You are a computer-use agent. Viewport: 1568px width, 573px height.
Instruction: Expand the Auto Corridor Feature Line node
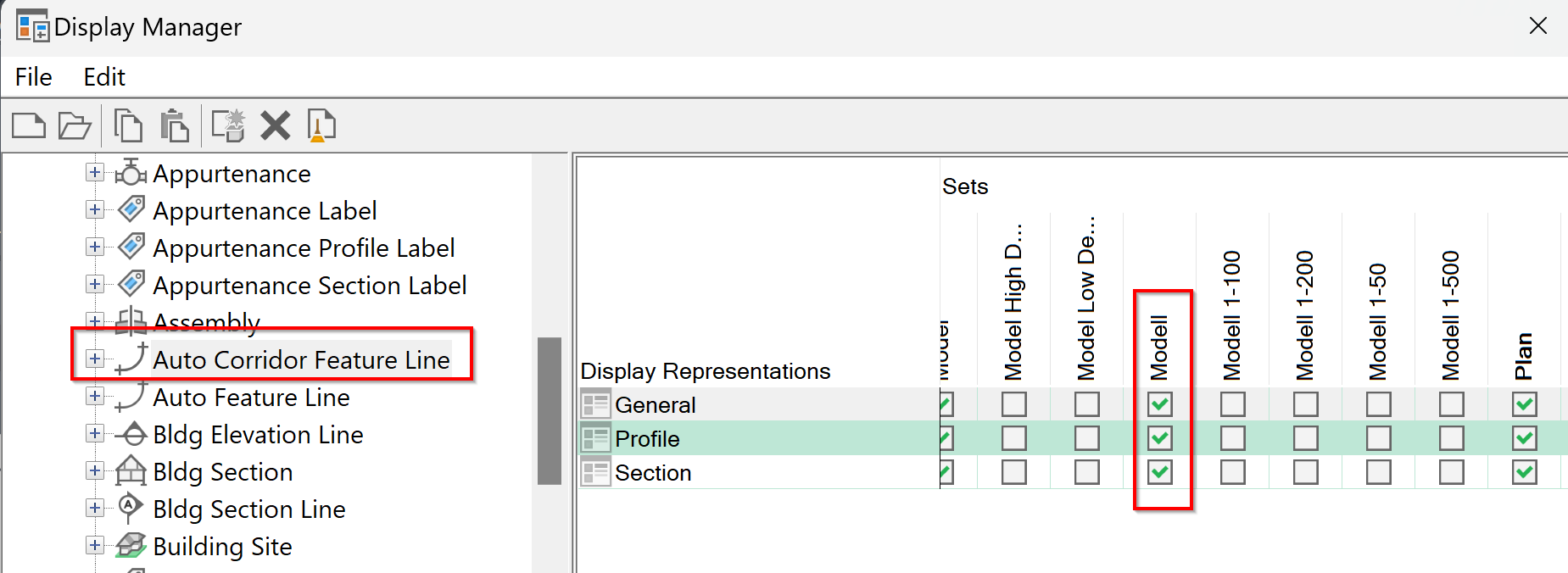[95, 359]
